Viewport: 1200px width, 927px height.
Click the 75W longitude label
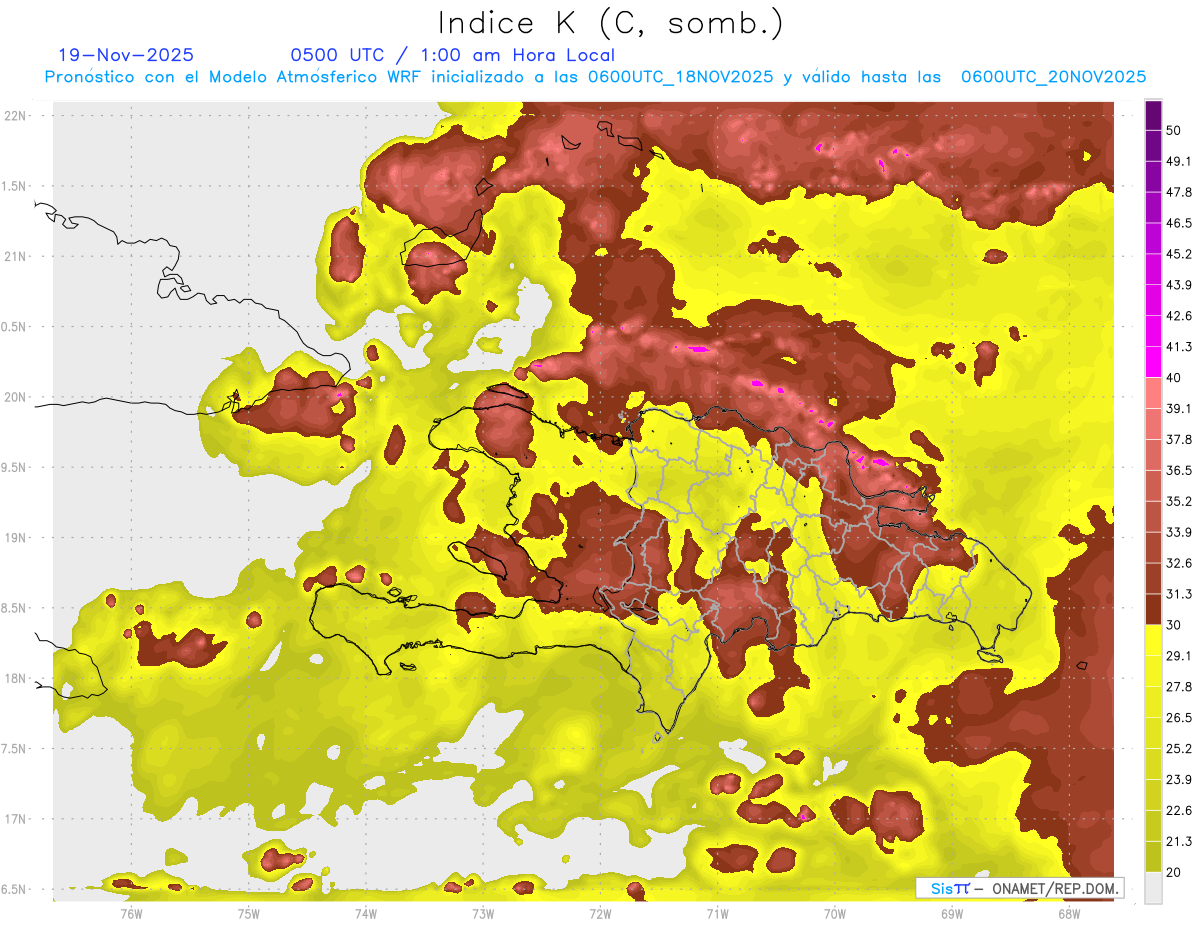(x=249, y=913)
